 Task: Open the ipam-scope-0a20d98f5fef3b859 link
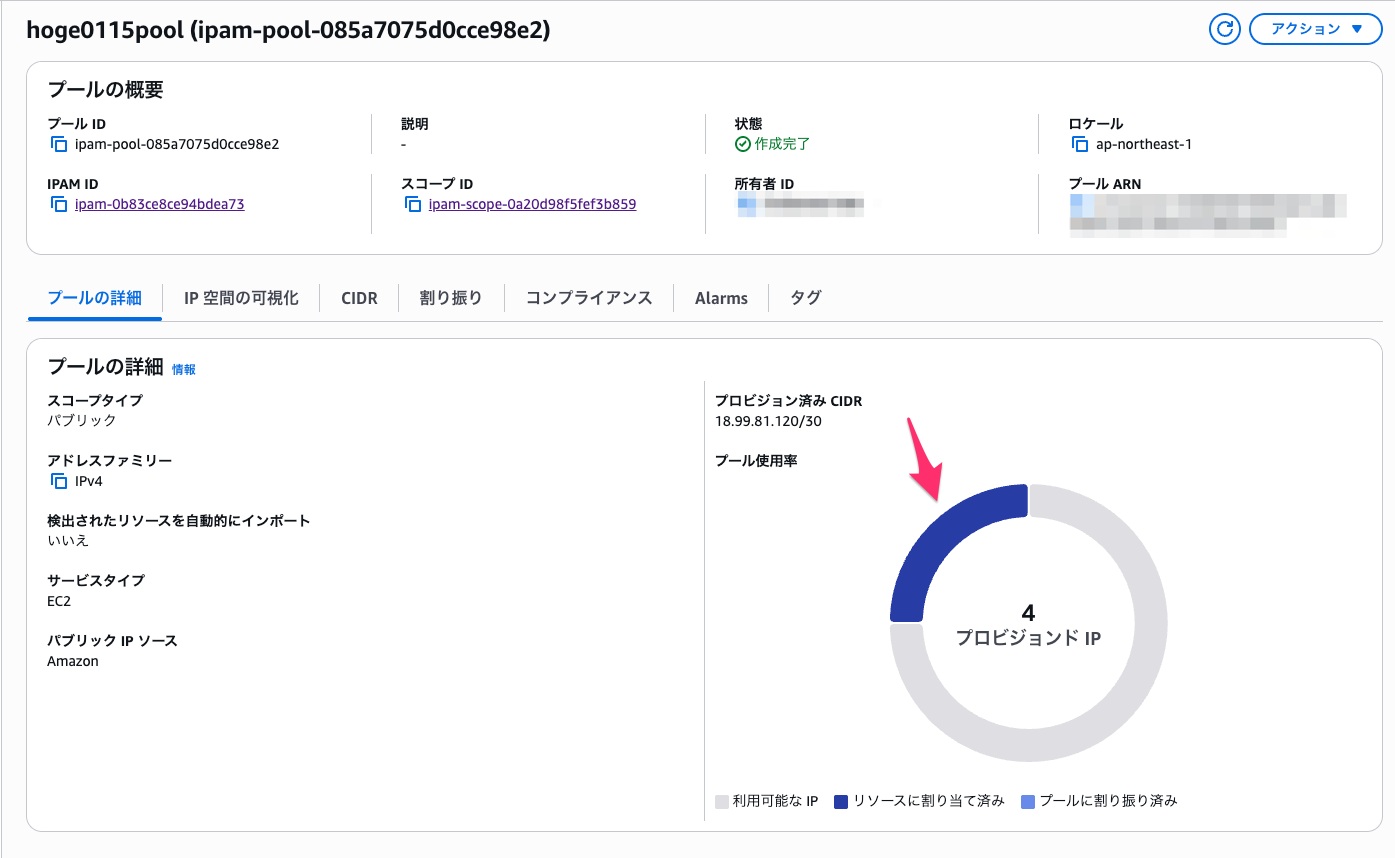pos(532,204)
